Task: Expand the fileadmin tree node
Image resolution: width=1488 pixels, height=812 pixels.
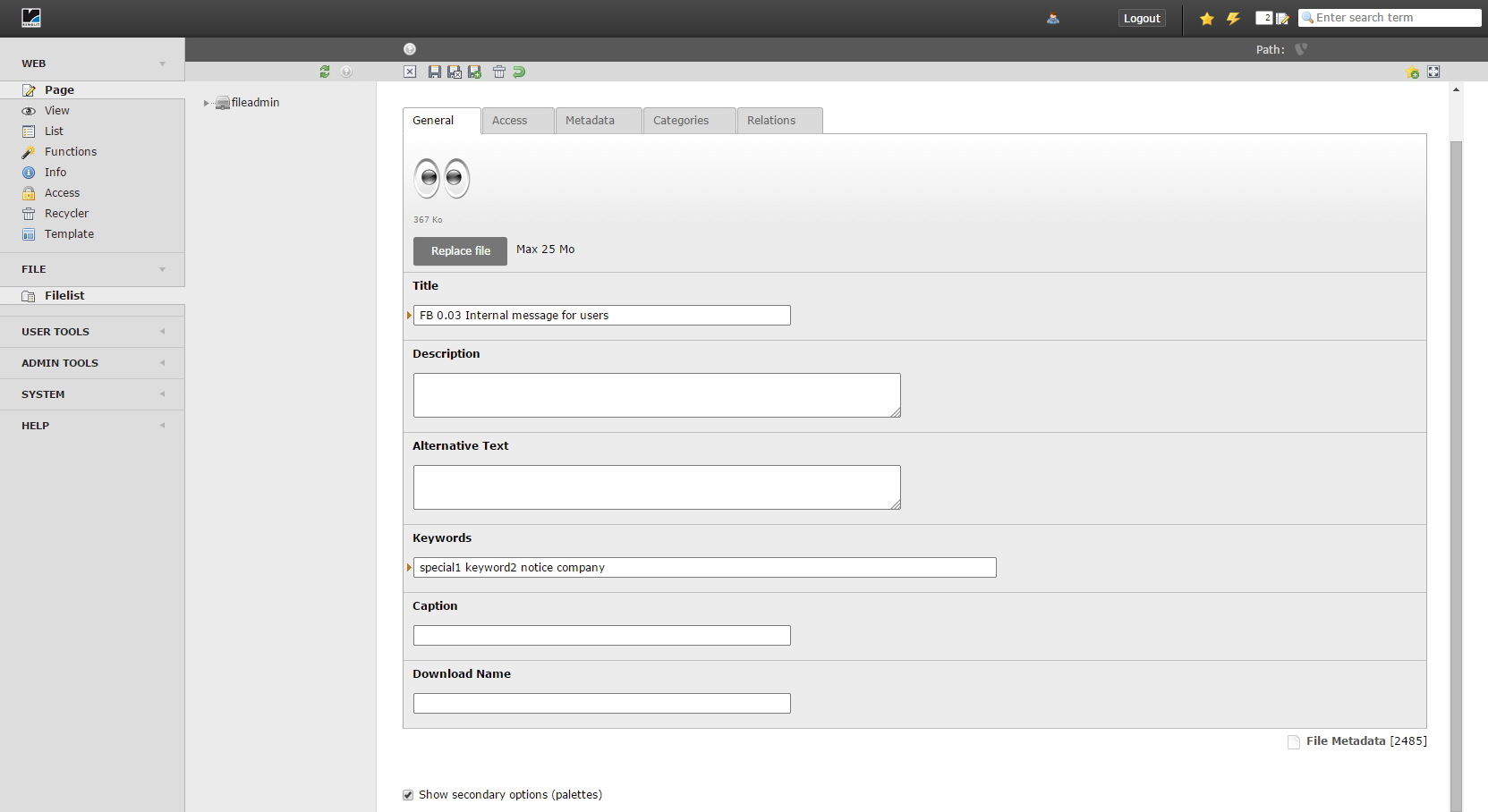Action: 206,103
